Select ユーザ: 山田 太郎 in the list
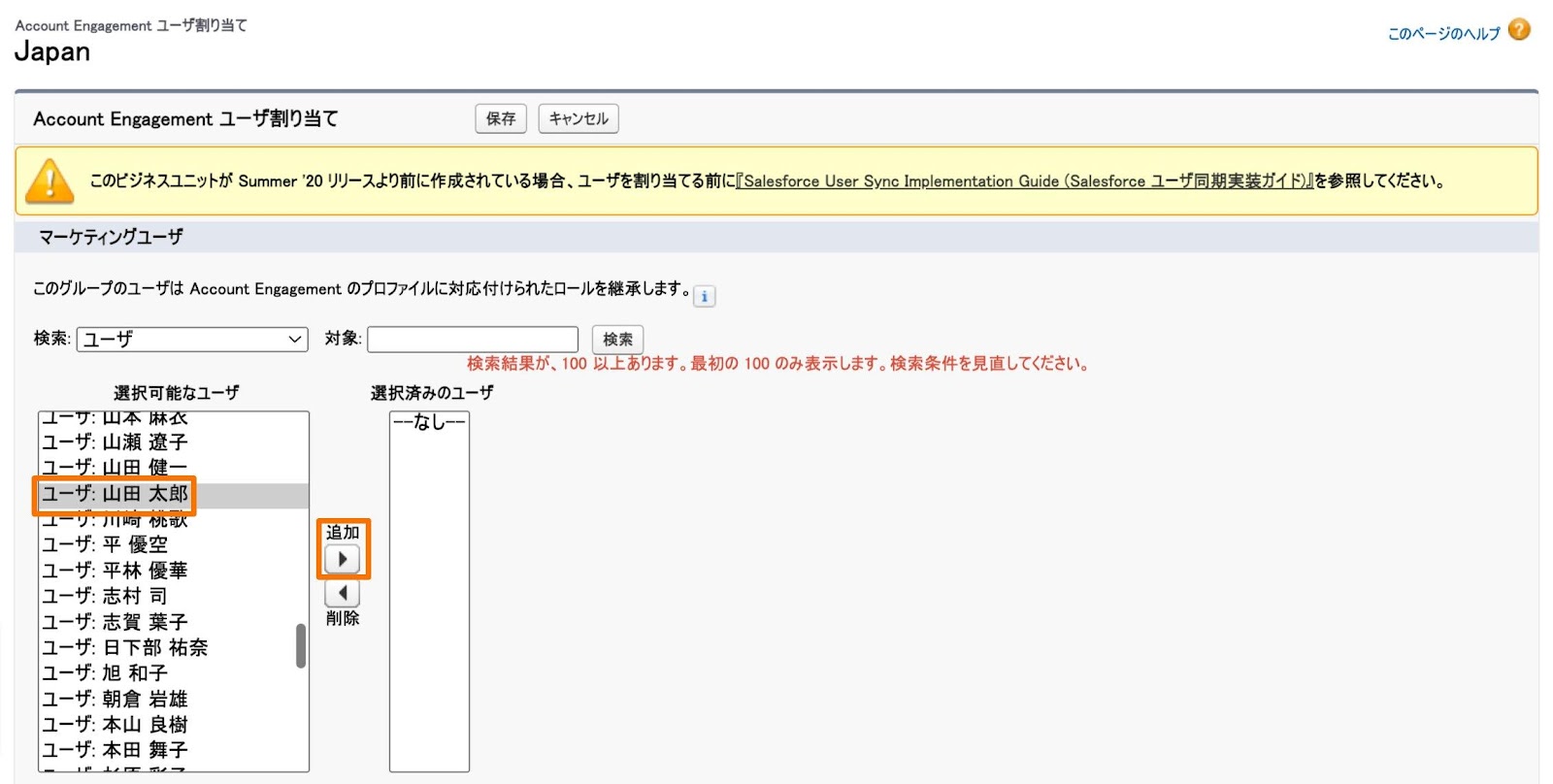The height and width of the screenshot is (784, 1553). pos(173,494)
